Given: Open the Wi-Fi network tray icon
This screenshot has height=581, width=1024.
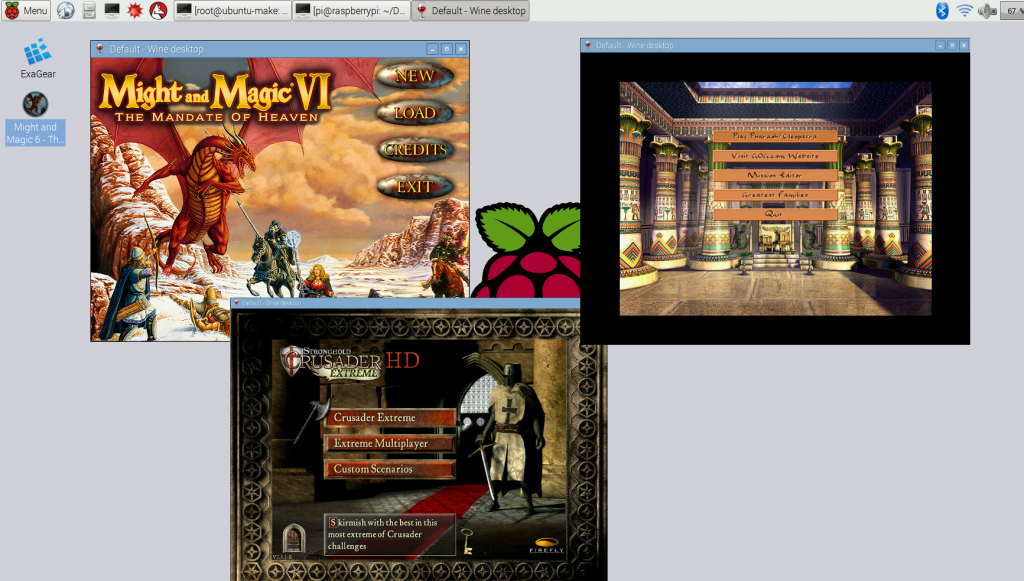Looking at the screenshot, I should [964, 10].
